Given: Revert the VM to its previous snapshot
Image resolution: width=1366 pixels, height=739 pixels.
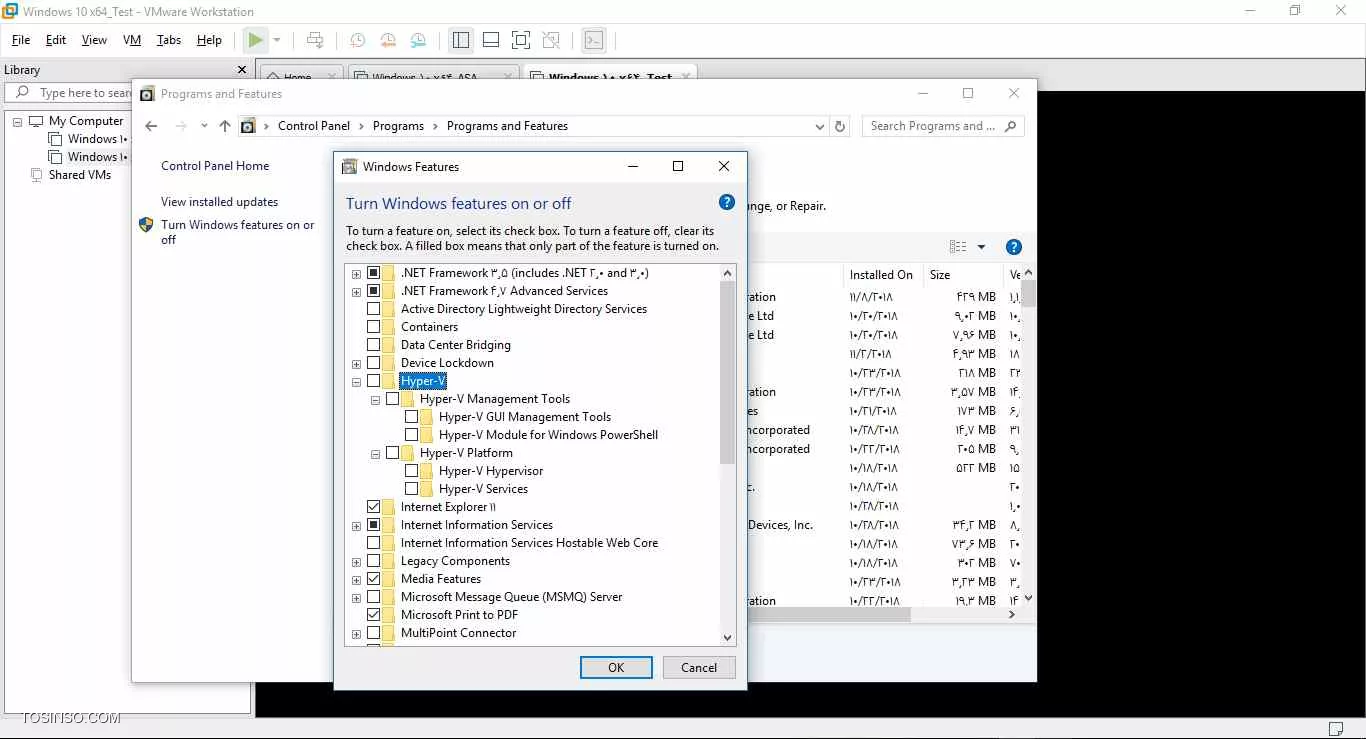Looking at the screenshot, I should 387,40.
